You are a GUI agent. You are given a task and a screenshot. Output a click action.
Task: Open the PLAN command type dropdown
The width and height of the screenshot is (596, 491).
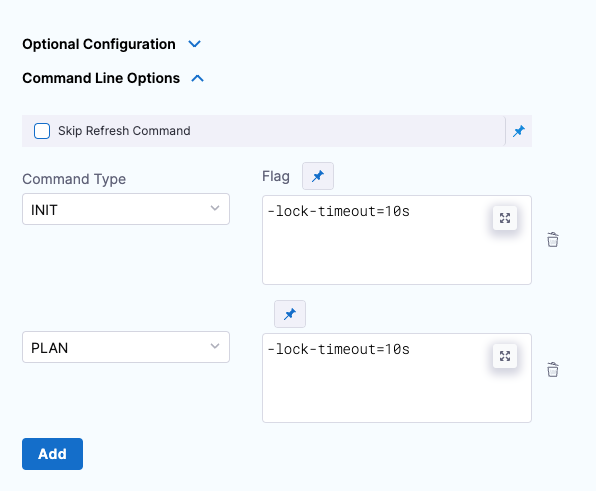coord(126,347)
